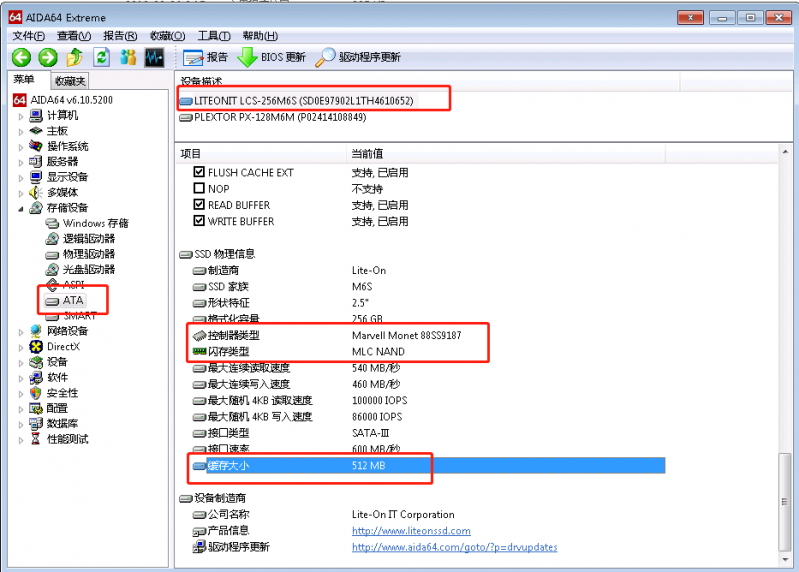Viewport: 799px width, 572px height.
Task: Select the 缓存大小 512 MB row
Action: click(429, 466)
